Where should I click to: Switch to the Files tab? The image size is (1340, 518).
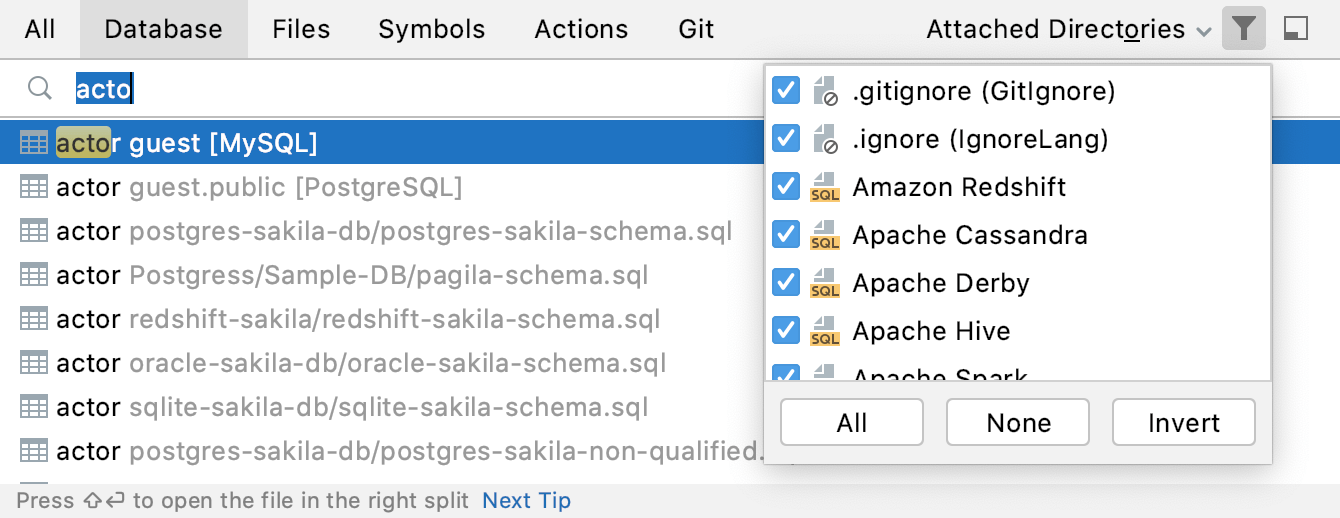301,29
